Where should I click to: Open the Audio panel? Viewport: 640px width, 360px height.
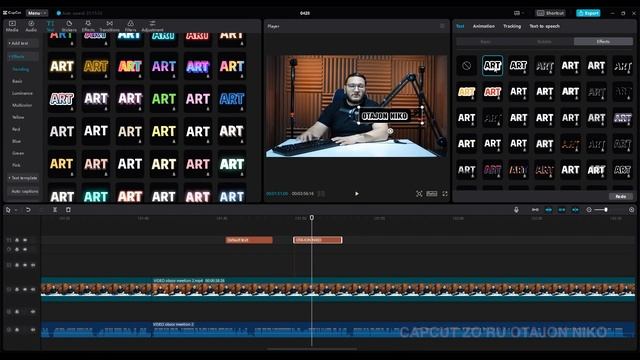tap(31, 26)
